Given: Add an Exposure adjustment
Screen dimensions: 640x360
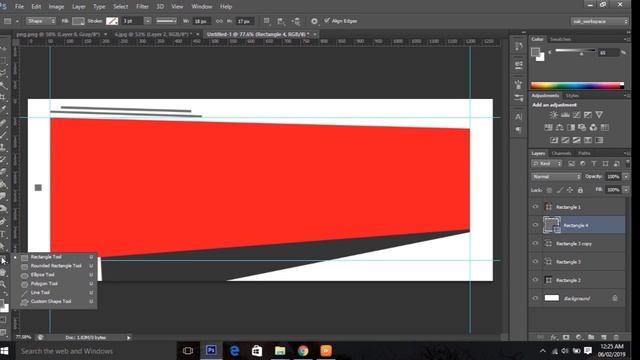Looking at the screenshot, I should tap(588, 115).
